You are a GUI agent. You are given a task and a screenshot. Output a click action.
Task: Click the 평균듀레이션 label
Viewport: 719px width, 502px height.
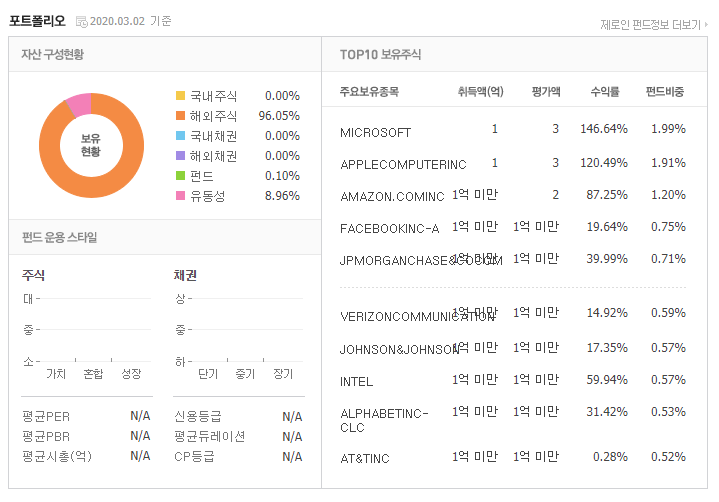pyautogui.click(x=210, y=436)
